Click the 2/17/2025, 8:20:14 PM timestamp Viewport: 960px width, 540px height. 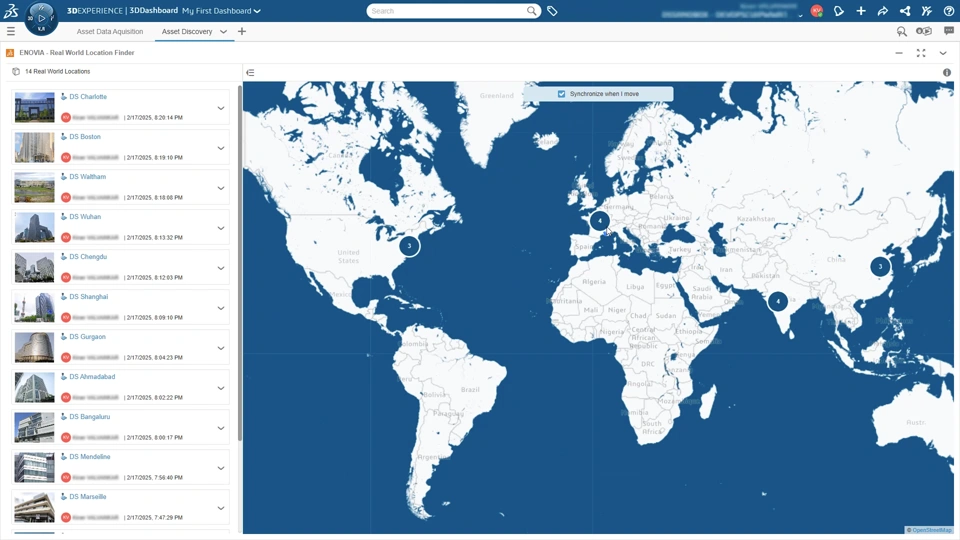[x=155, y=118]
